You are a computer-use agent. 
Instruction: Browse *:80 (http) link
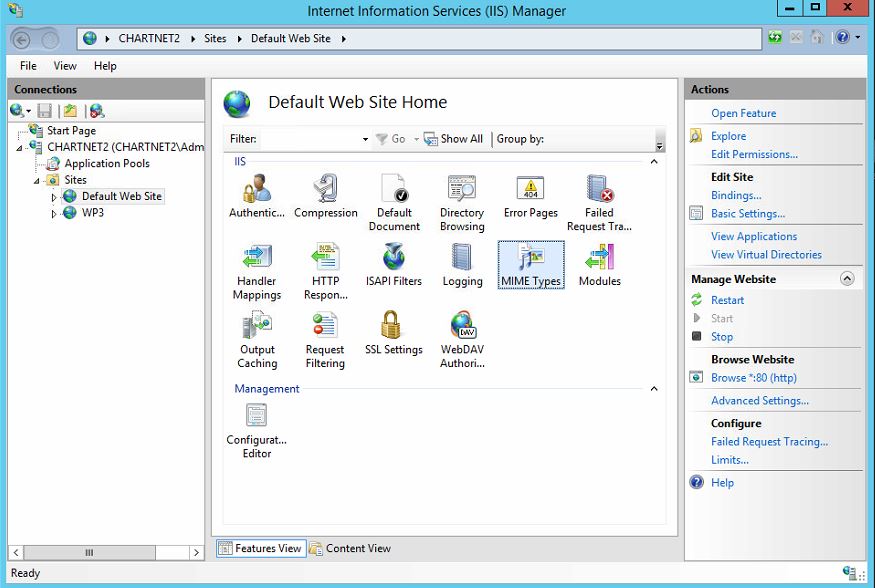point(753,378)
